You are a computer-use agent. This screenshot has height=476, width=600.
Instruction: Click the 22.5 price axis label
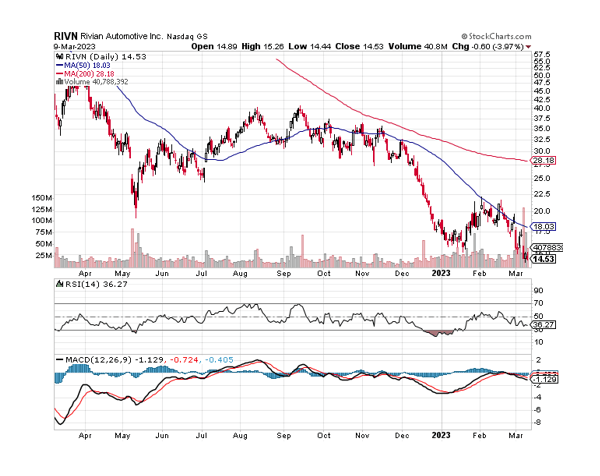[542, 194]
